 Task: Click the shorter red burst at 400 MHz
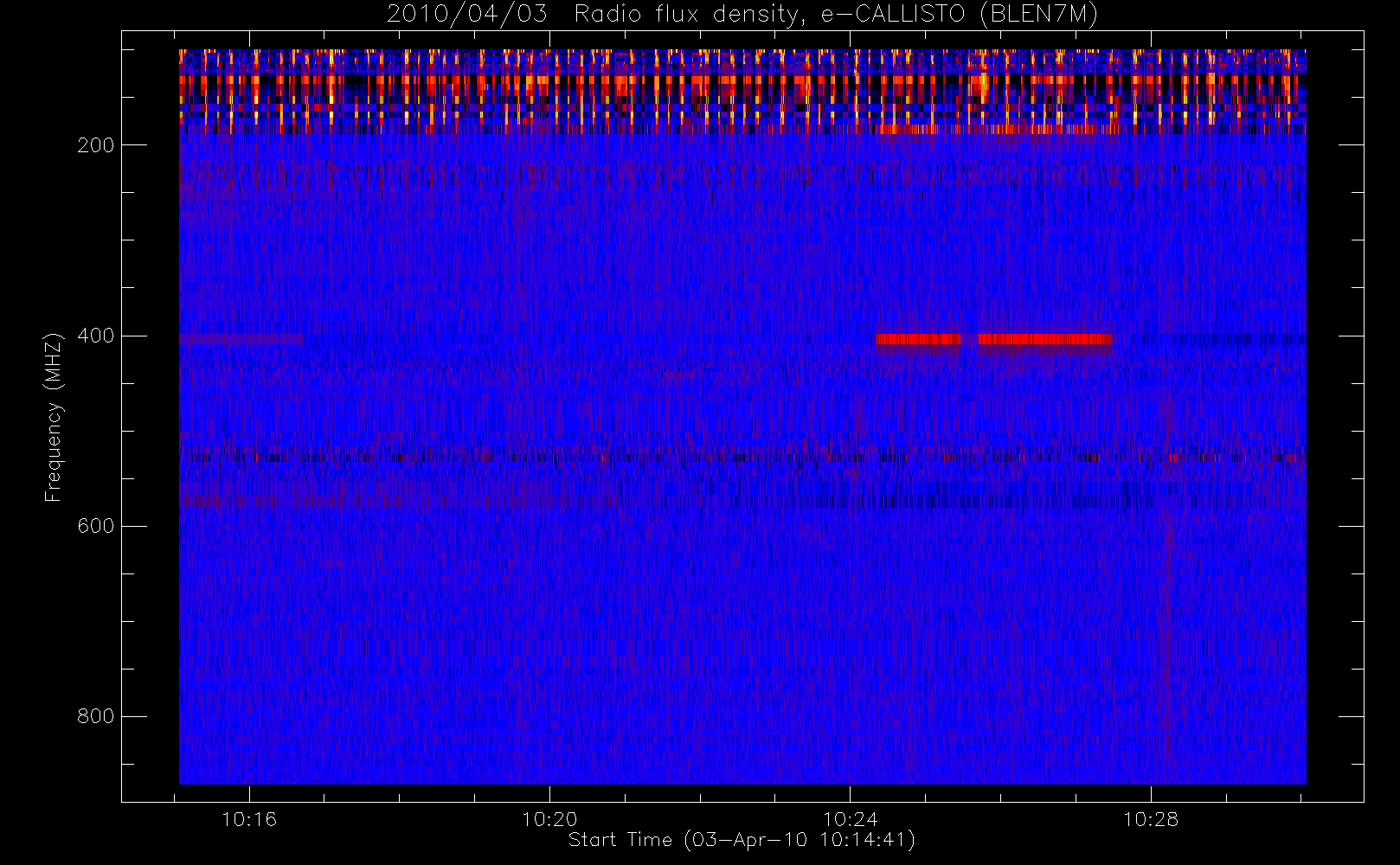[918, 339]
